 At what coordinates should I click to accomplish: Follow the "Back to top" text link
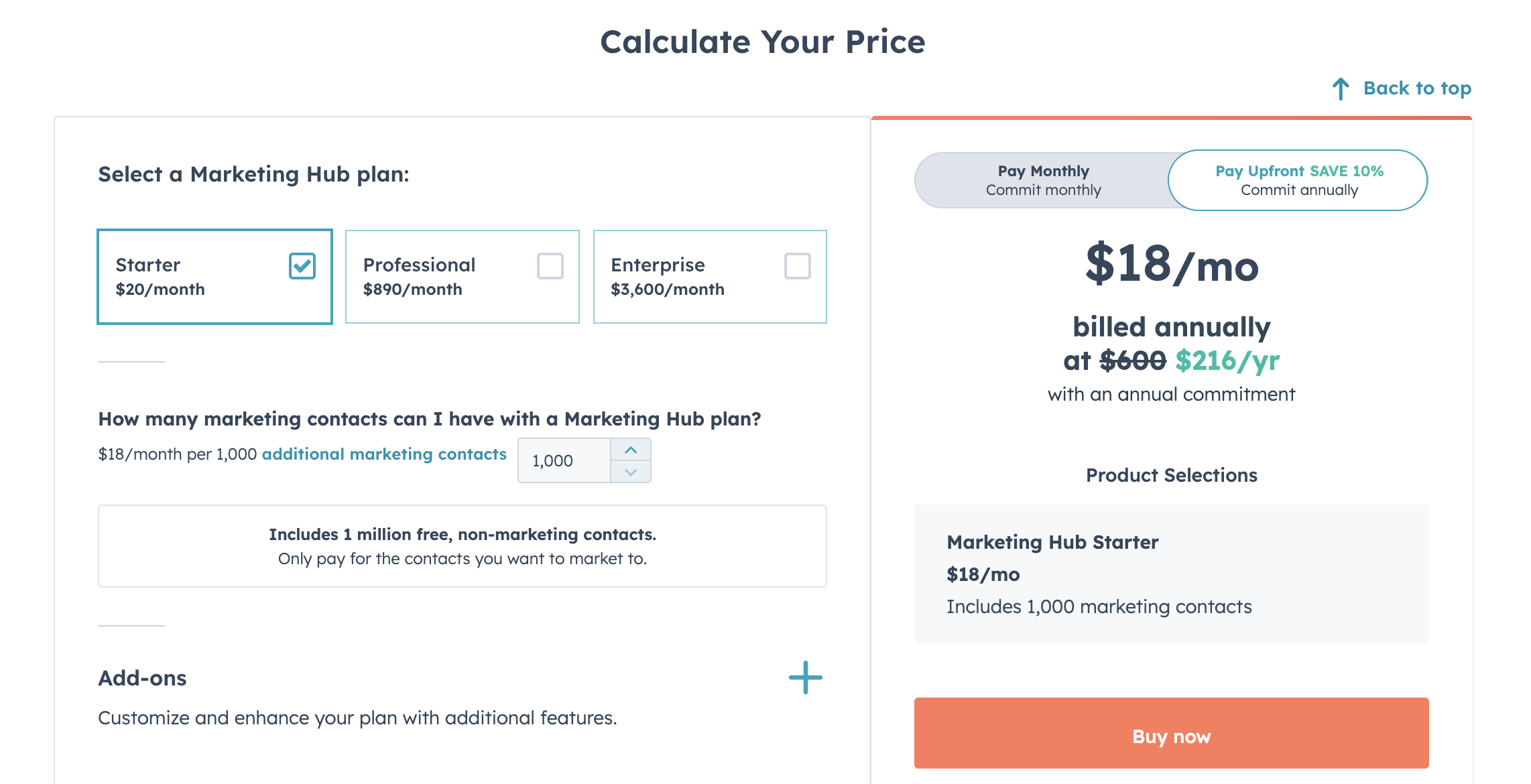(x=1417, y=88)
